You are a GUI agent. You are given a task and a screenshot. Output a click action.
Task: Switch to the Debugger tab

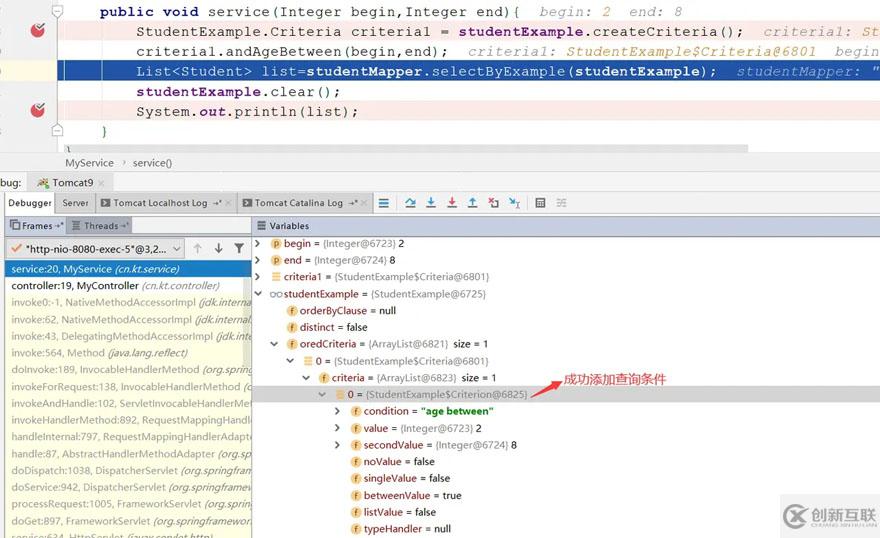pyautogui.click(x=30, y=203)
